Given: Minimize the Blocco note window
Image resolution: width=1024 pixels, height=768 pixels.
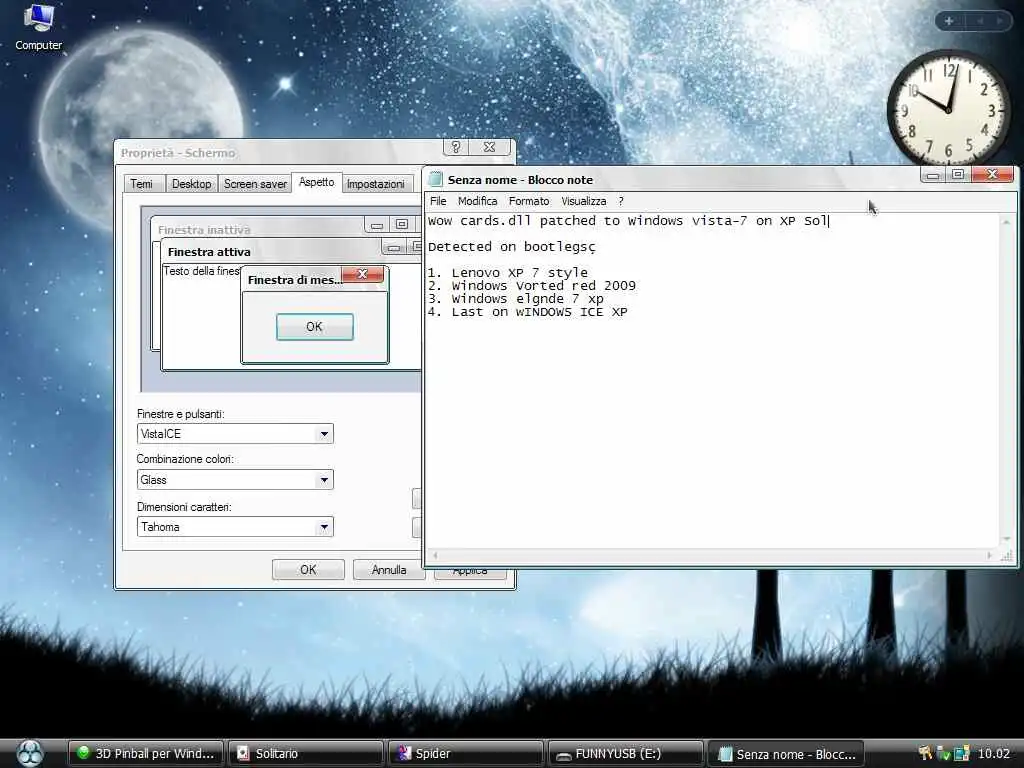Looking at the screenshot, I should [x=933, y=174].
